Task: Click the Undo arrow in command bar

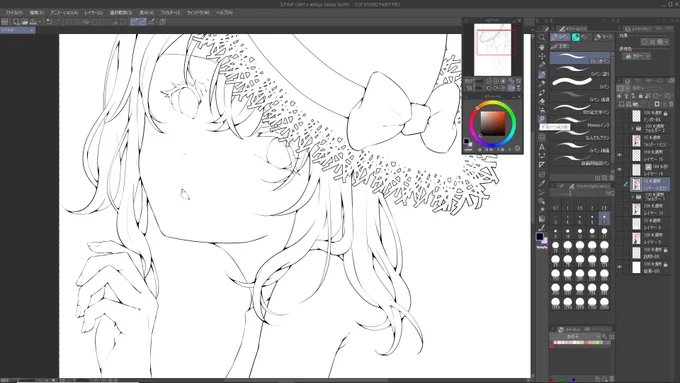Action: (49, 22)
